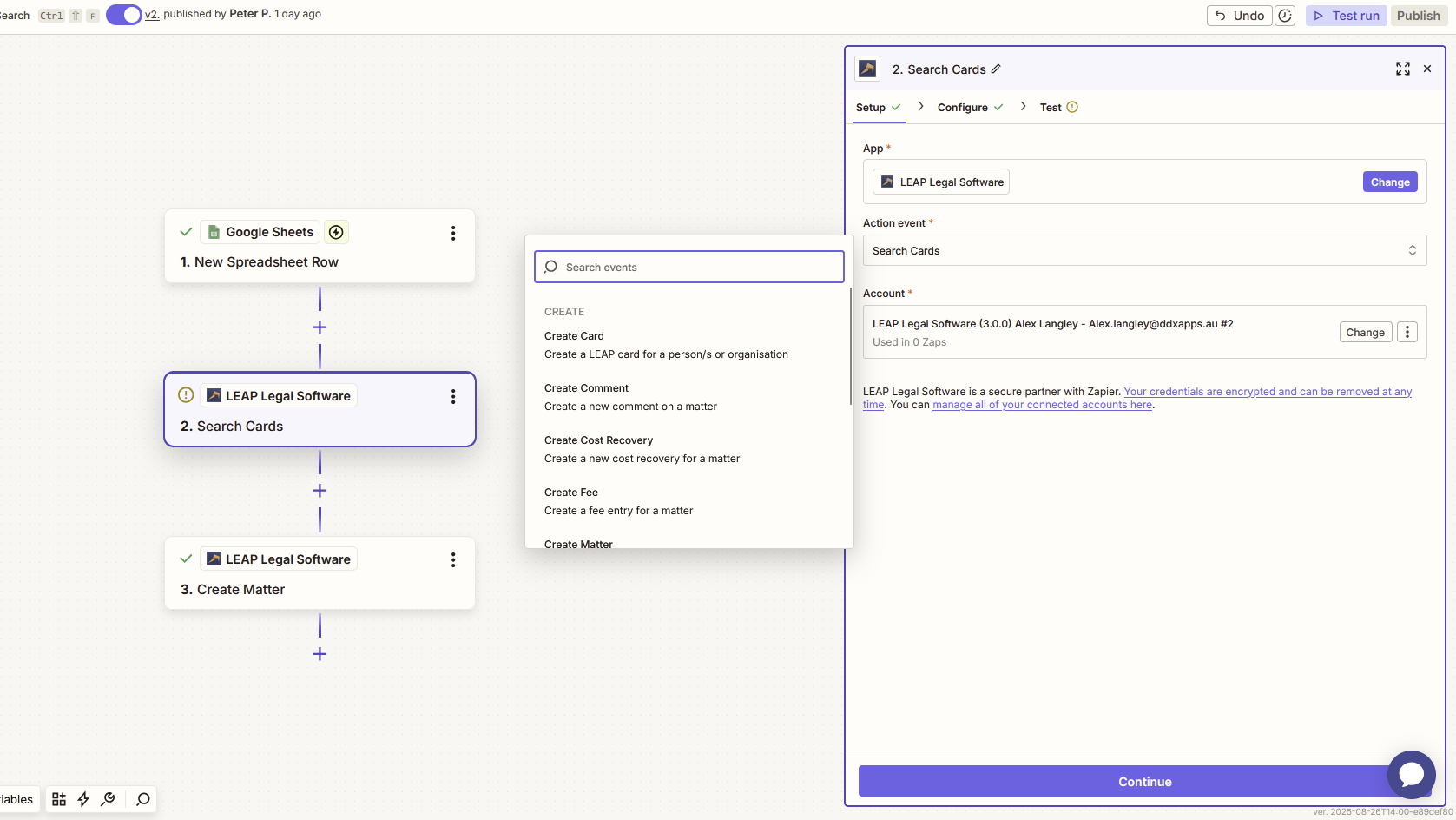
Task: Switch to the Test tab
Action: coord(1051,108)
